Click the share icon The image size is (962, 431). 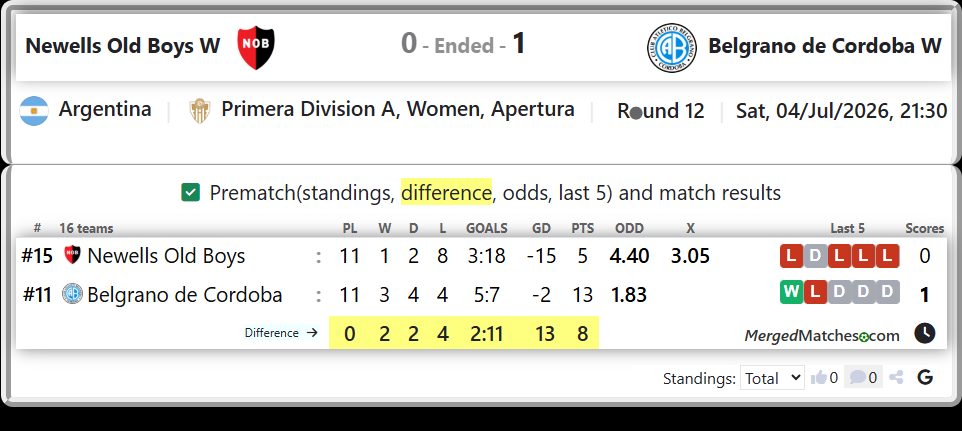tap(896, 378)
